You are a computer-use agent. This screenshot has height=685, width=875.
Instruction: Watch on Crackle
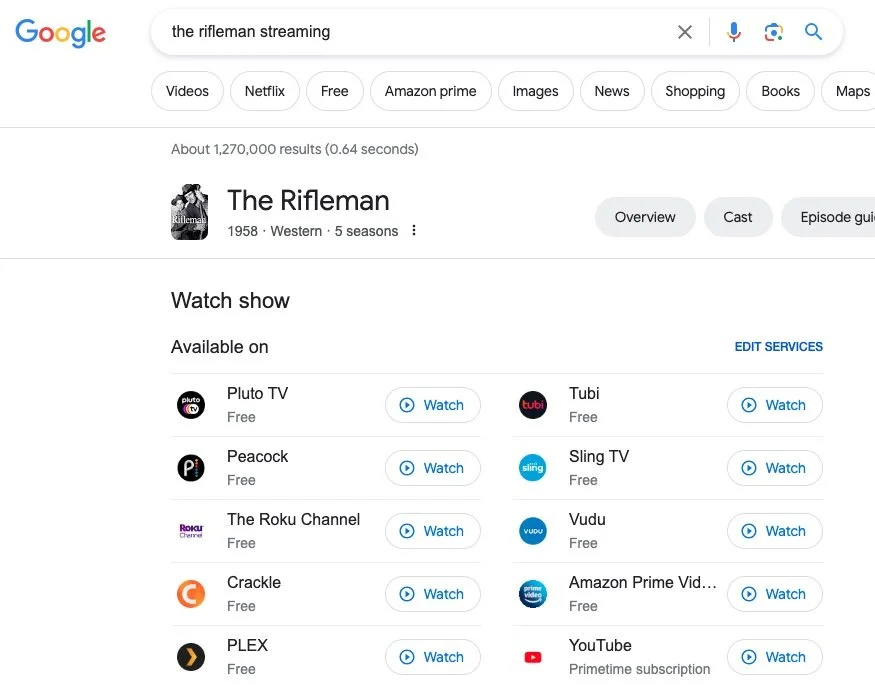[x=432, y=594]
